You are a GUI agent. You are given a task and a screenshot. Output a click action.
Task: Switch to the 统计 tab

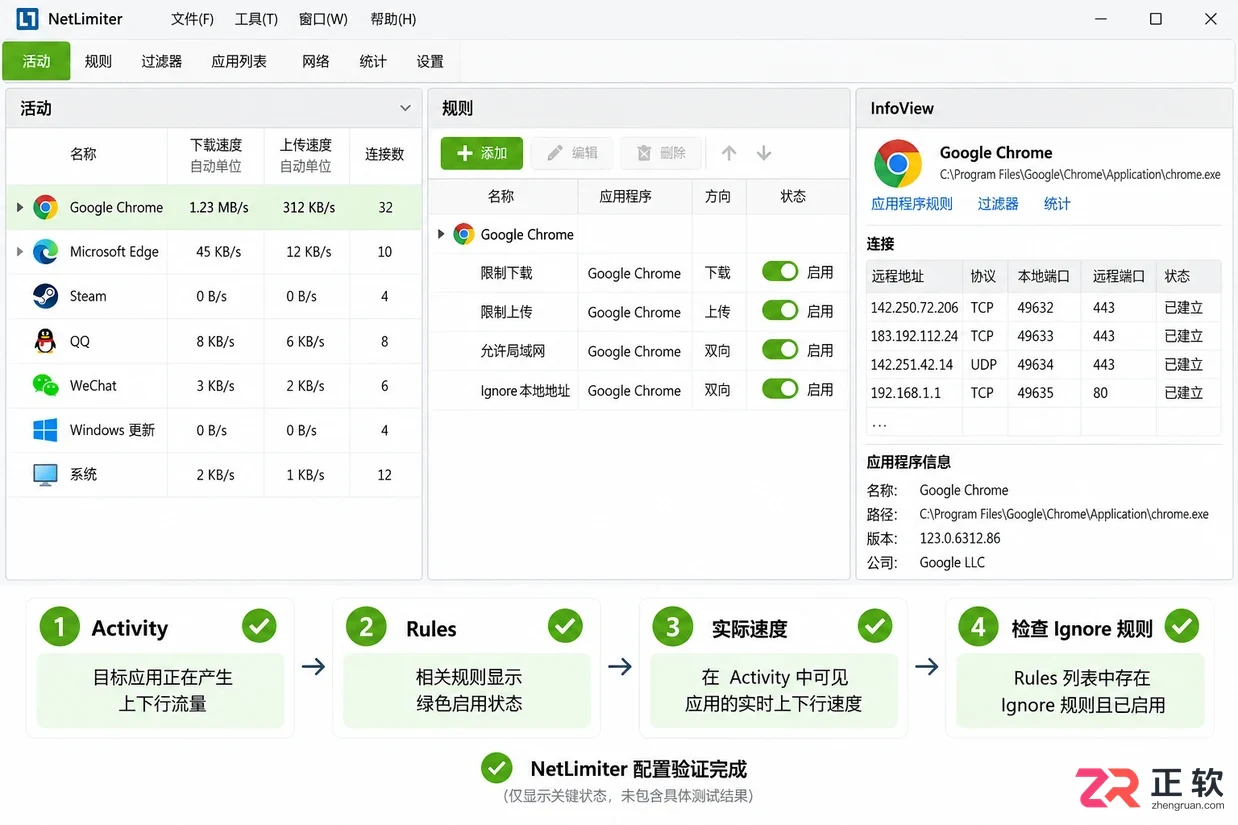pos(373,61)
